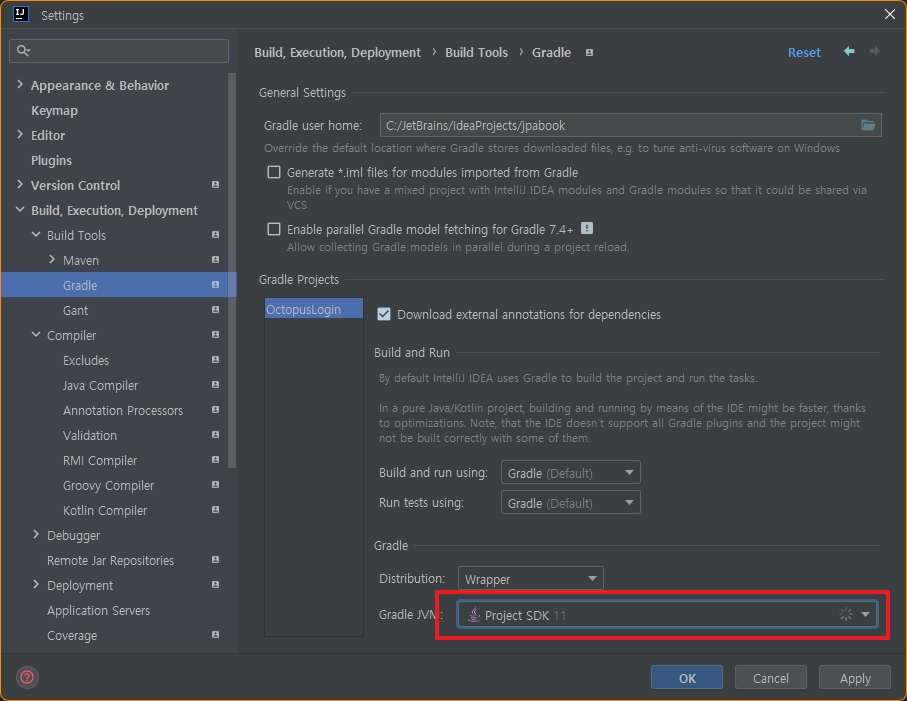Click the project-level icon next to Gradle breadcrumb
This screenshot has height=701, width=907.
pos(589,53)
